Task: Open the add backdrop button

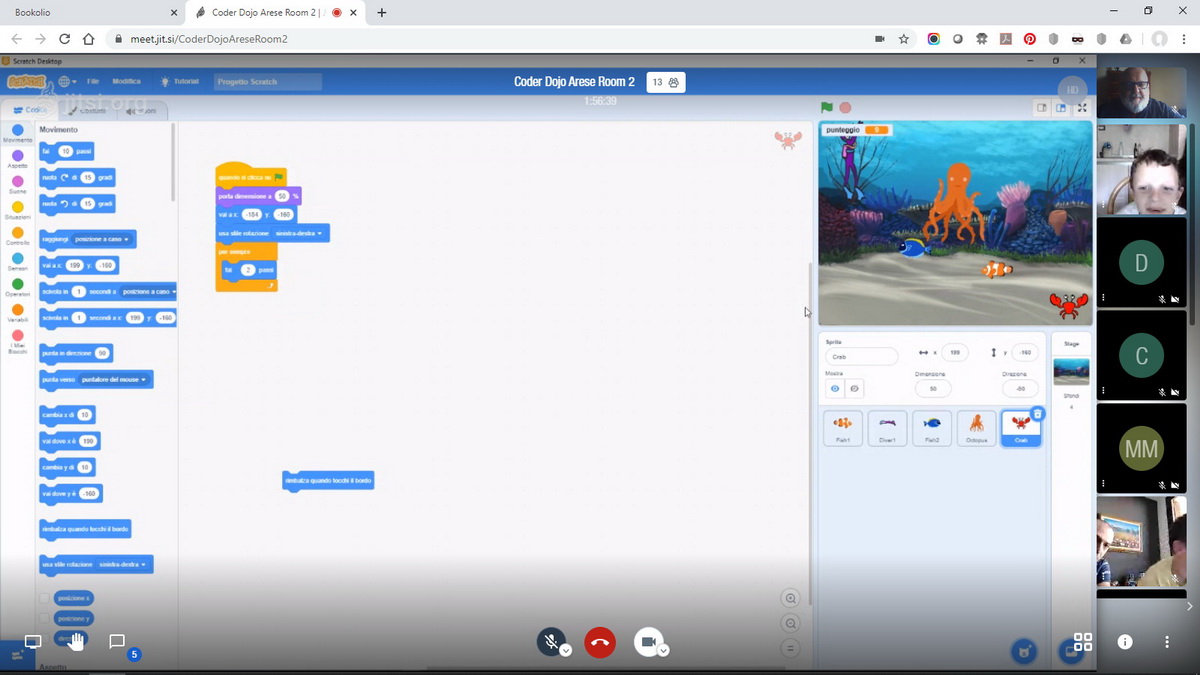Action: [x=1069, y=652]
